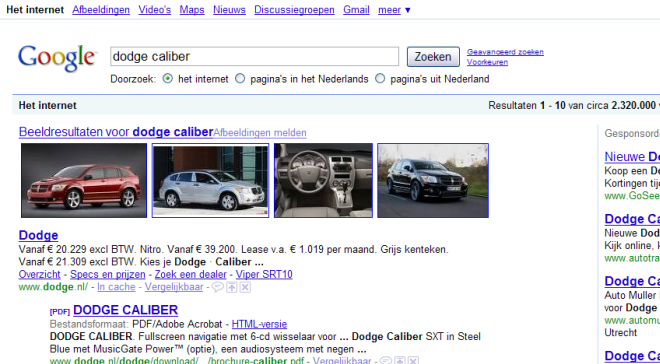Open Gmail from the top bar
660x364 pixels.
[356, 10]
